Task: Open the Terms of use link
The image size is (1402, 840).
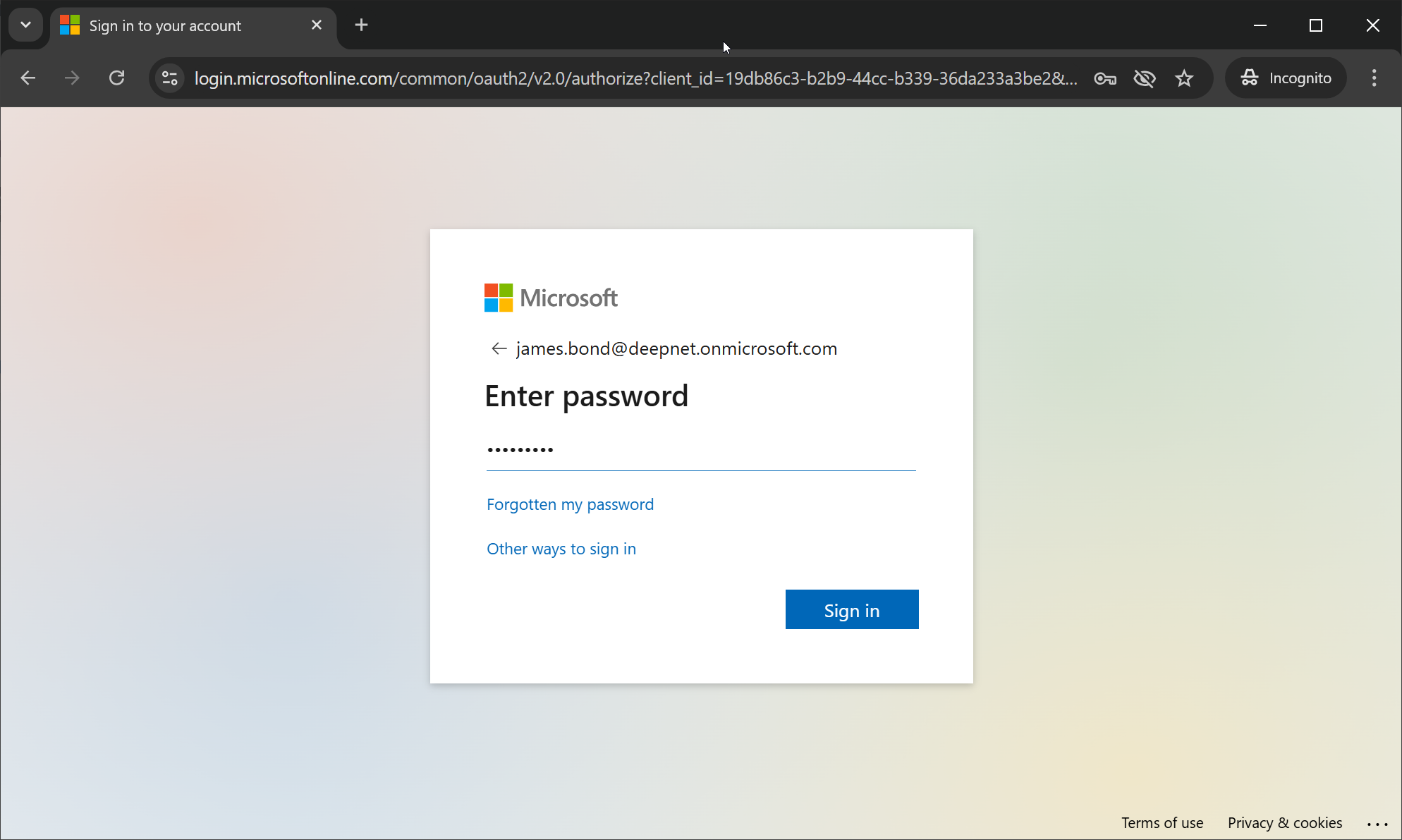Action: (x=1162, y=822)
